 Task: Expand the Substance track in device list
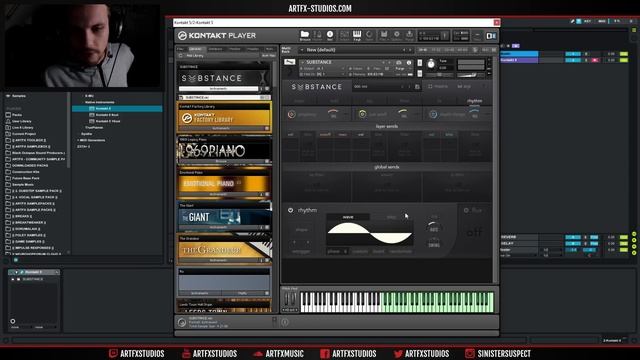point(13,279)
